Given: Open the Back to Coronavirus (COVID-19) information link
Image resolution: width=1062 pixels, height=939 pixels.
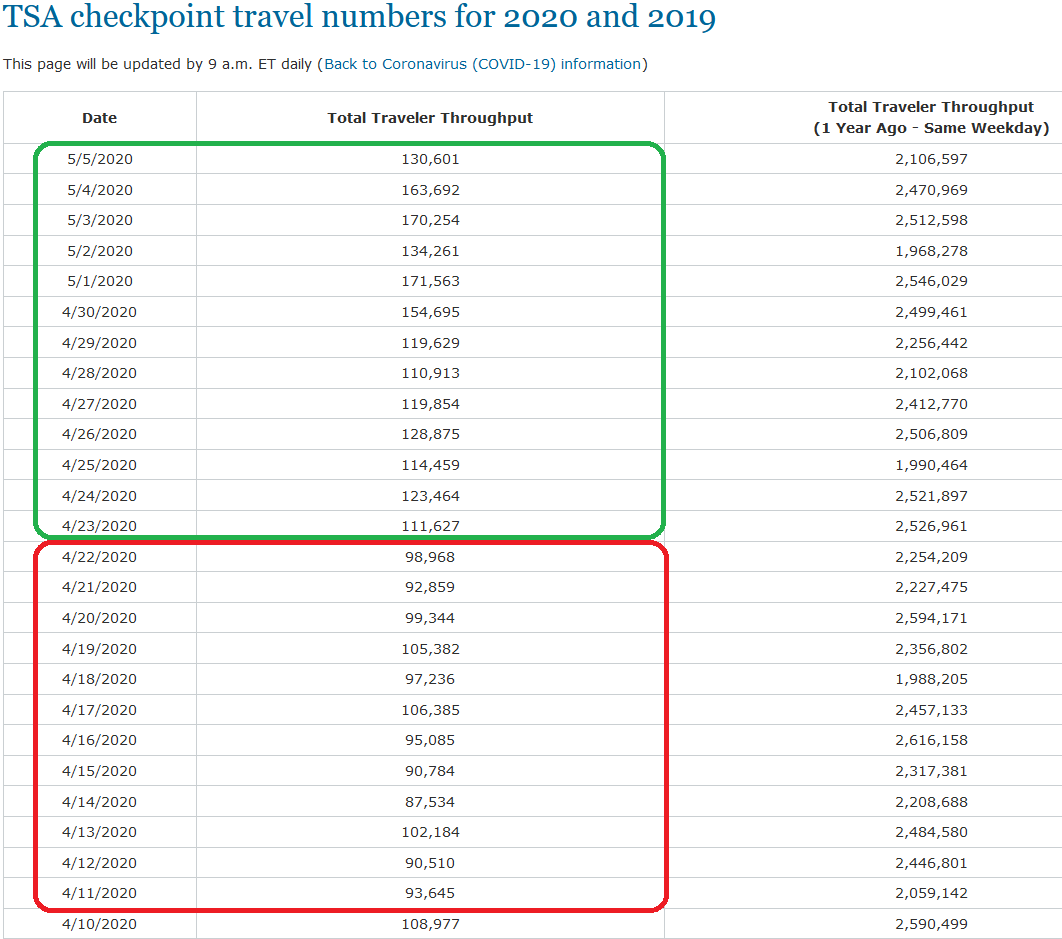Looking at the screenshot, I should (483, 64).
